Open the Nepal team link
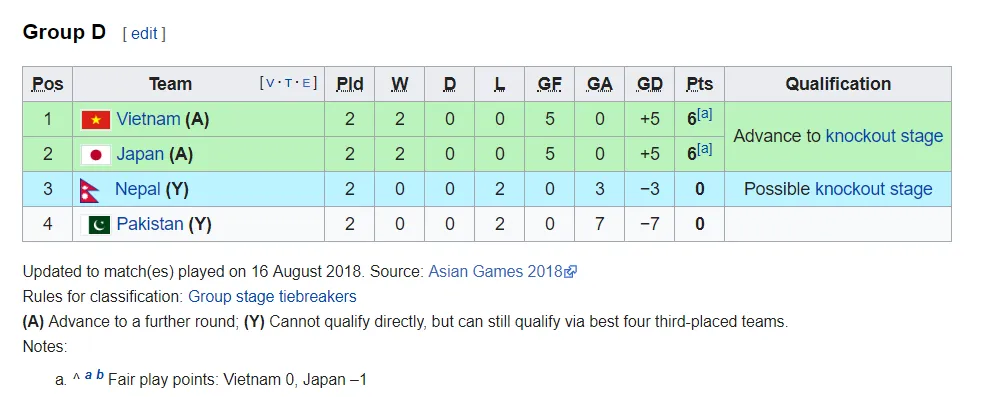Viewport: 982px width, 397px height. pos(138,189)
